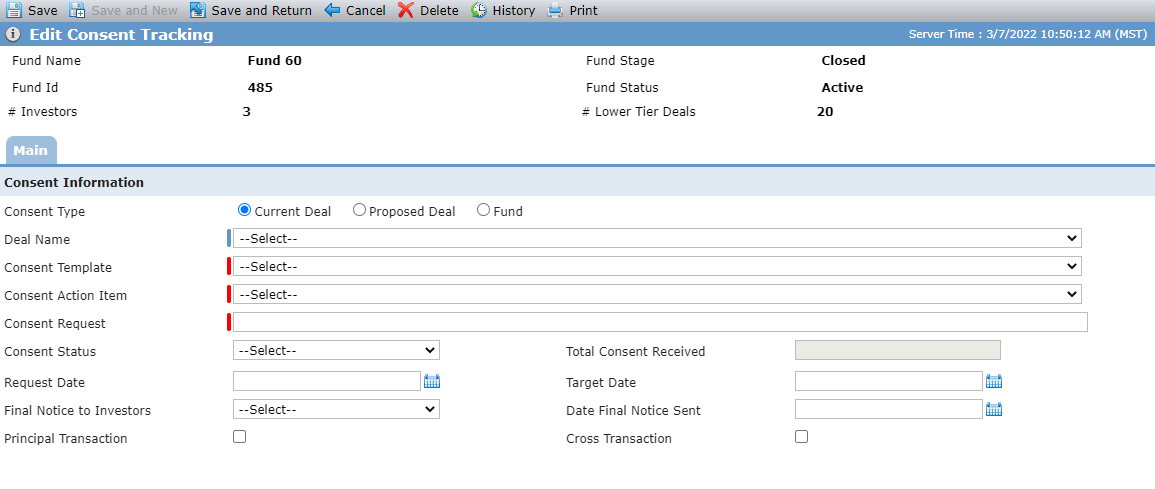This screenshot has width=1155, height=489.
Task: Select the Proposed Deal radio button
Action: click(359, 211)
